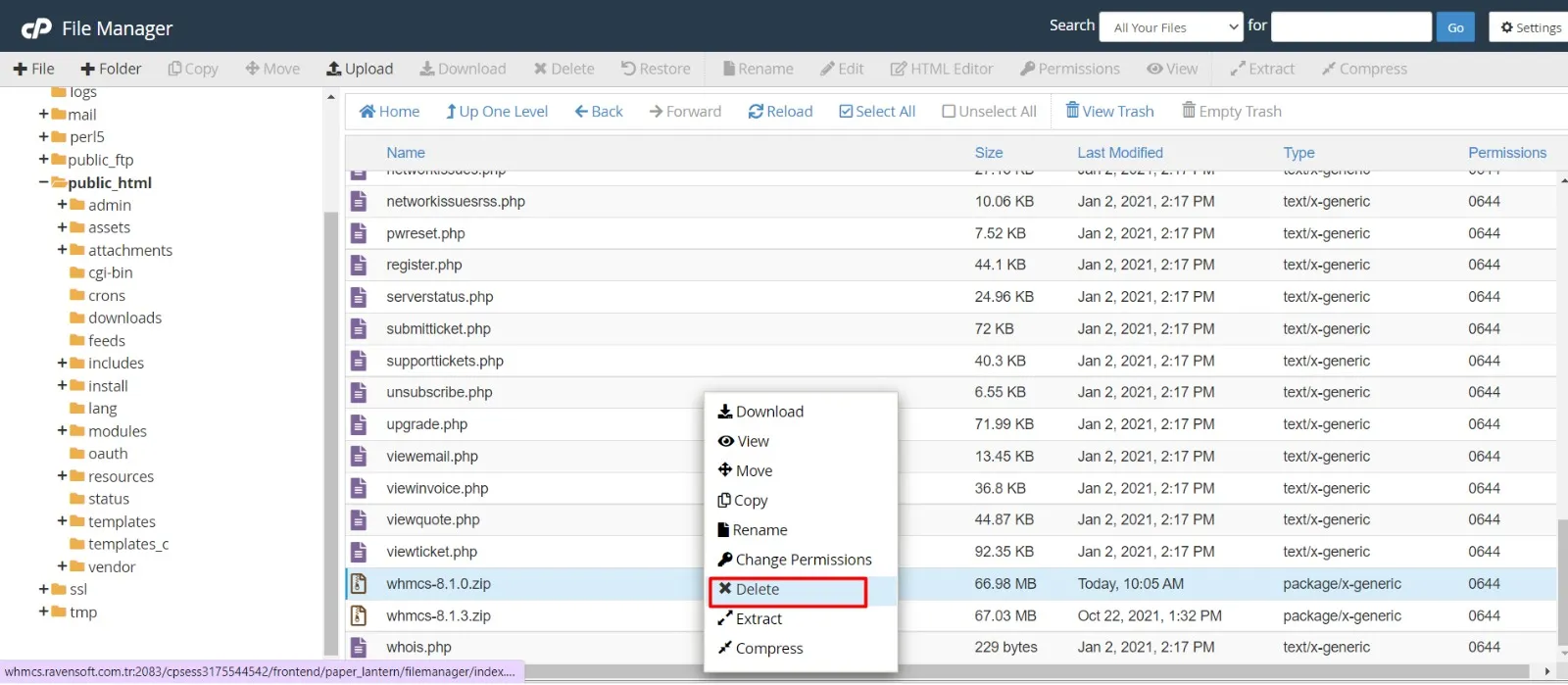Viewport: 1568px width, 685px height.
Task: Open the All Your Files dropdown
Action: (1172, 27)
